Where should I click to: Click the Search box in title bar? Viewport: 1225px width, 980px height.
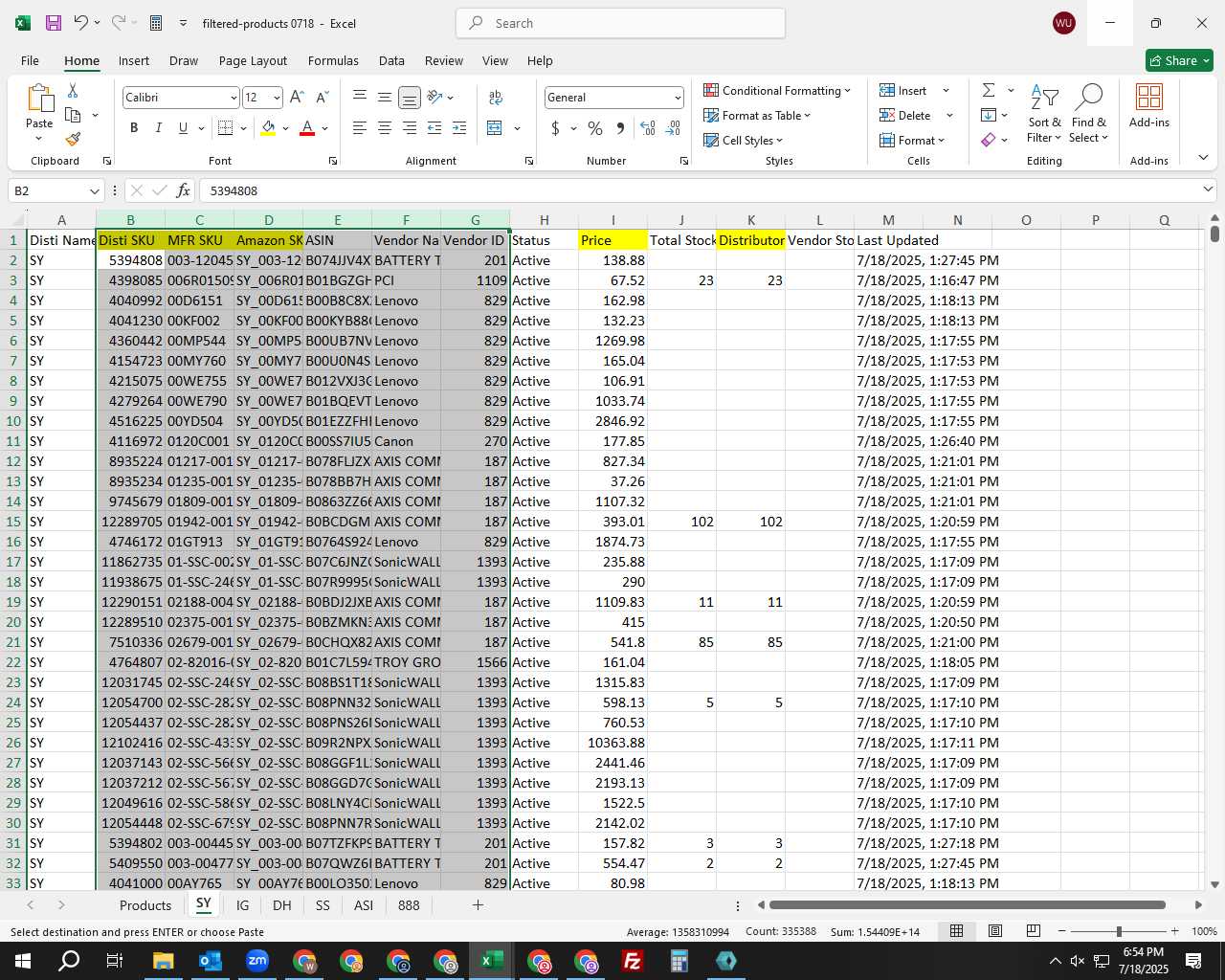pyautogui.click(x=620, y=23)
